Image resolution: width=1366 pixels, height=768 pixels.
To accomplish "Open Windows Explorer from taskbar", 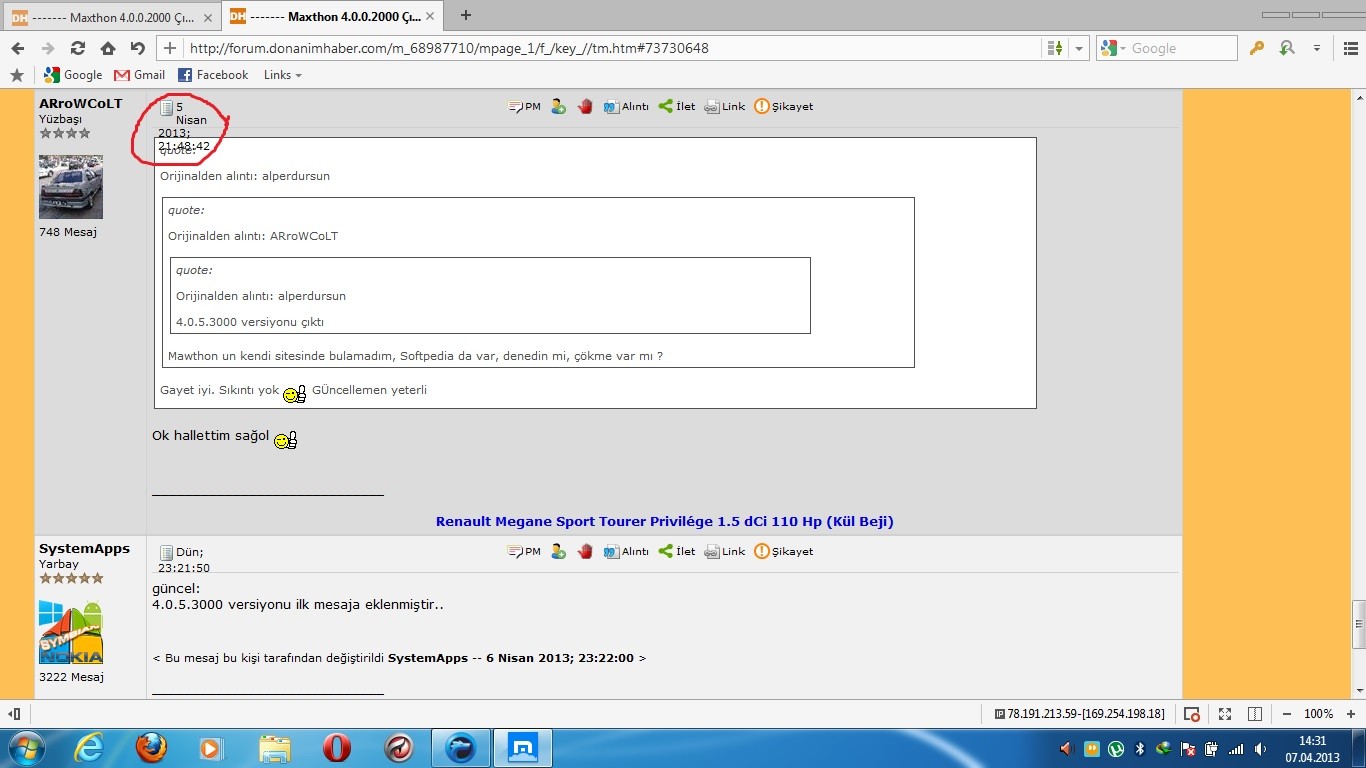I will [275, 748].
